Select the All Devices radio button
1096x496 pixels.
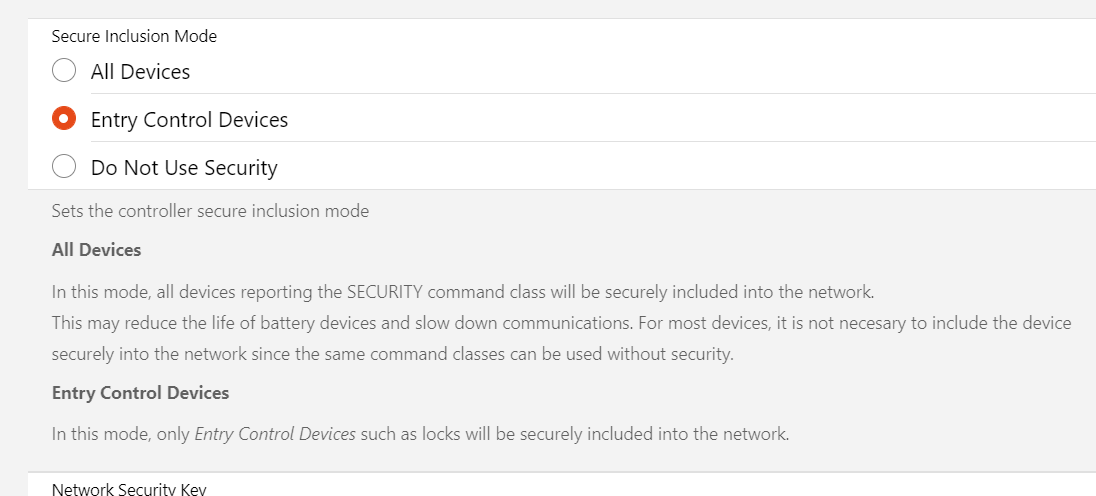pos(64,71)
